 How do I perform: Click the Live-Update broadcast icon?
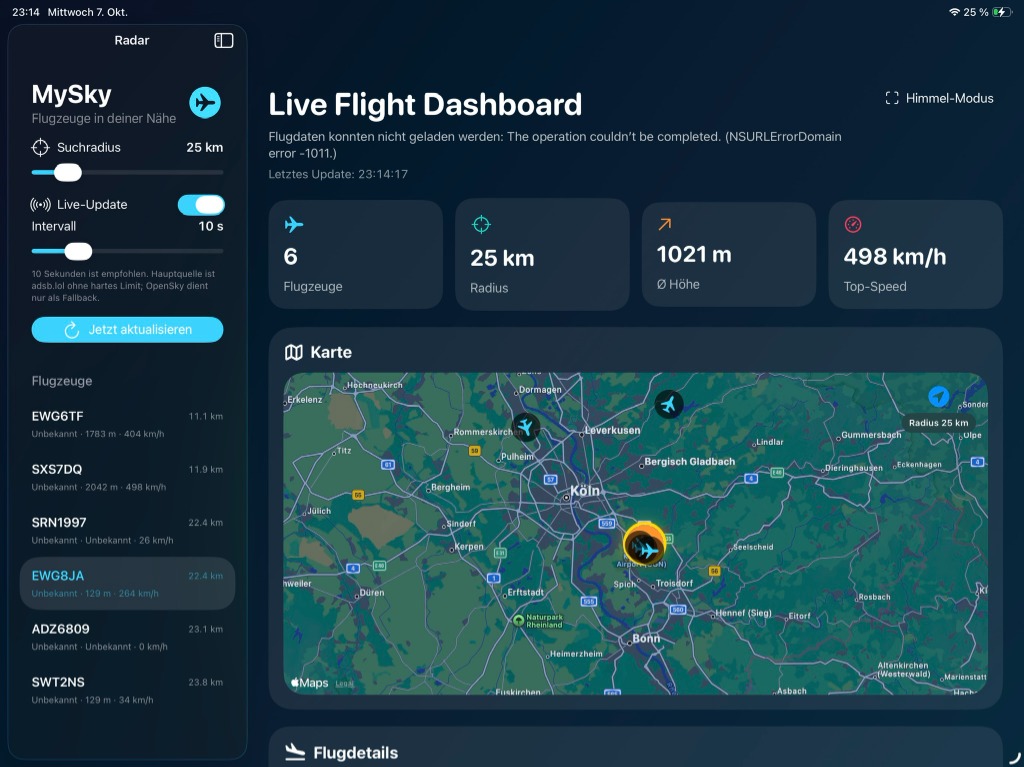(40, 204)
